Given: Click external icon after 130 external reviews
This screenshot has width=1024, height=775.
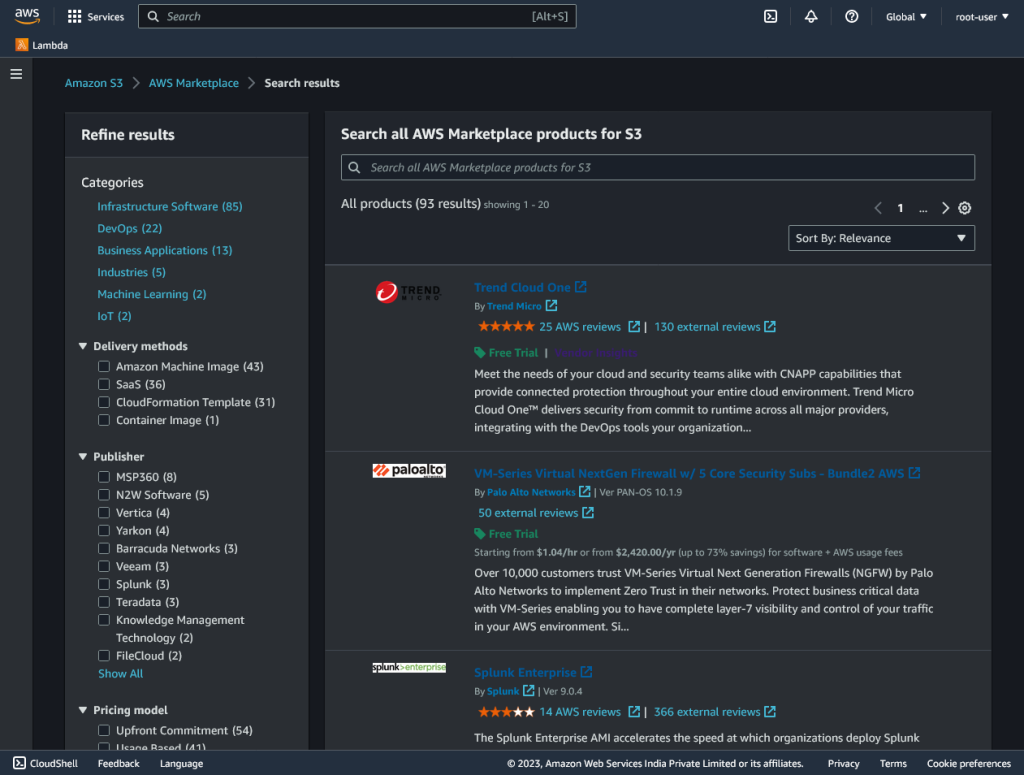Looking at the screenshot, I should (770, 326).
